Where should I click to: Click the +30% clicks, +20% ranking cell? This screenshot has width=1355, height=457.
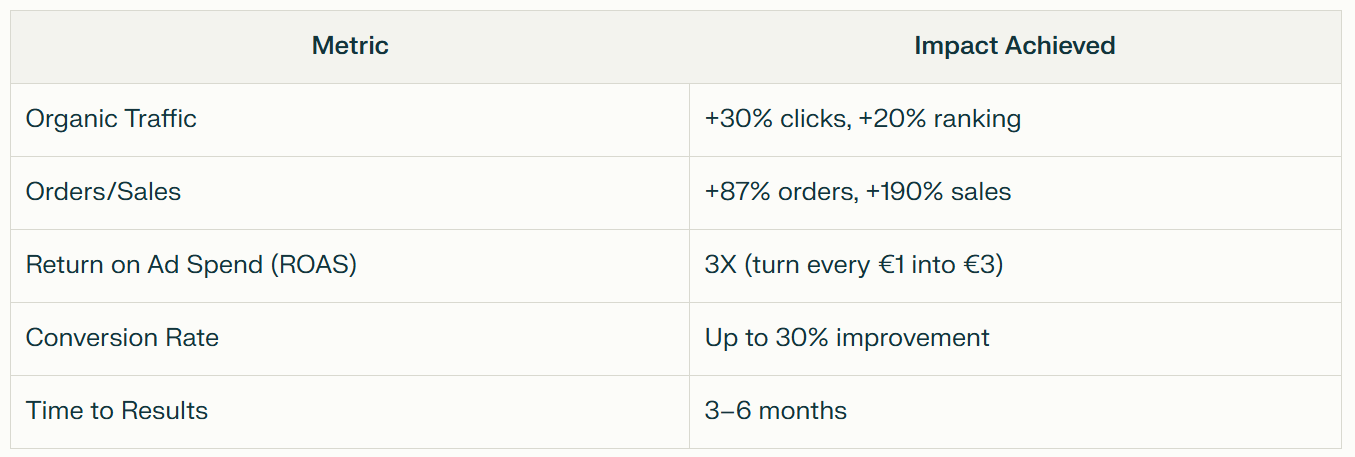tap(1015, 120)
